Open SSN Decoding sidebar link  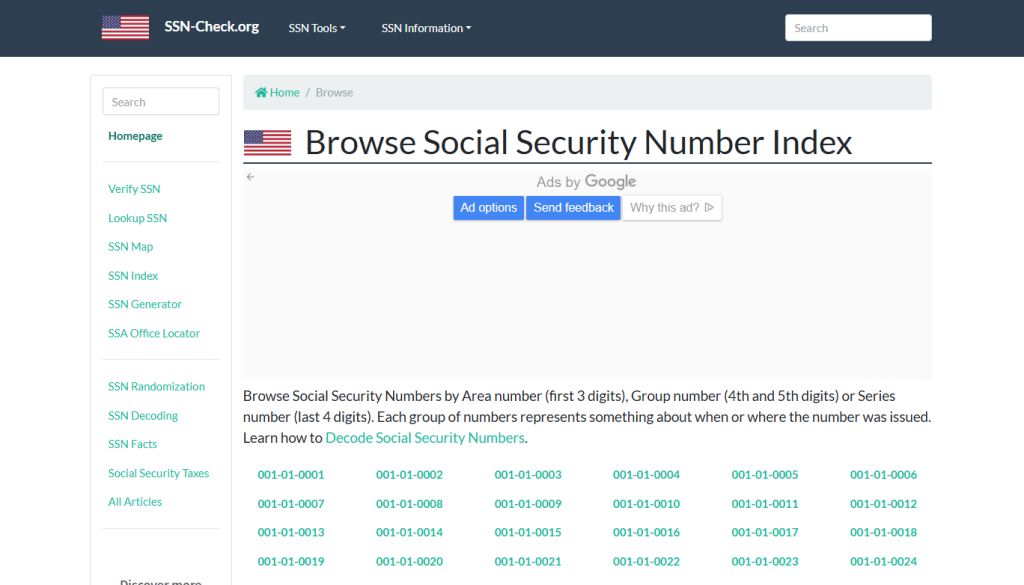tap(143, 415)
